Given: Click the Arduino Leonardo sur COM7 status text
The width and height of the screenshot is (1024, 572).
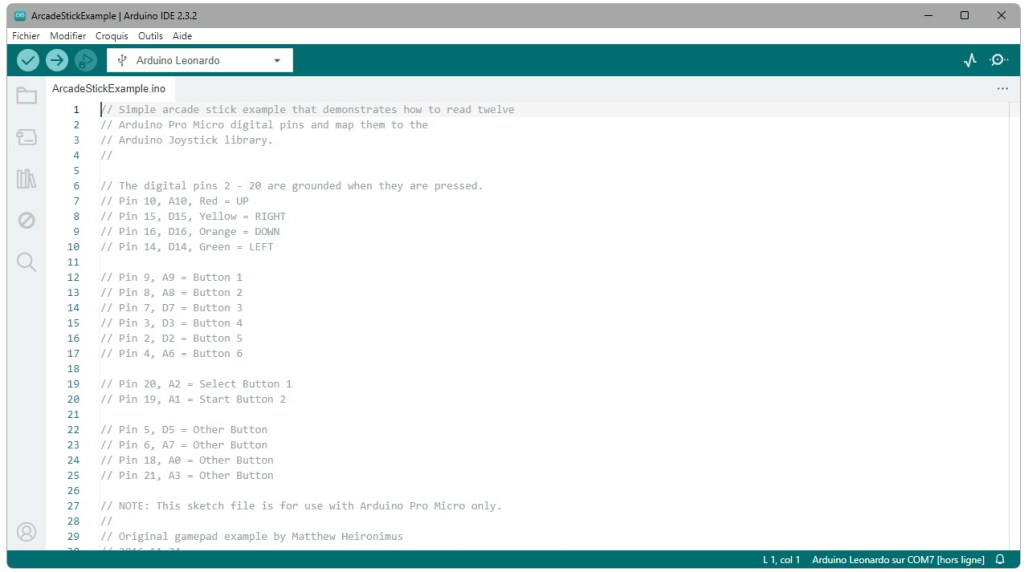Looking at the screenshot, I should 897,560.
